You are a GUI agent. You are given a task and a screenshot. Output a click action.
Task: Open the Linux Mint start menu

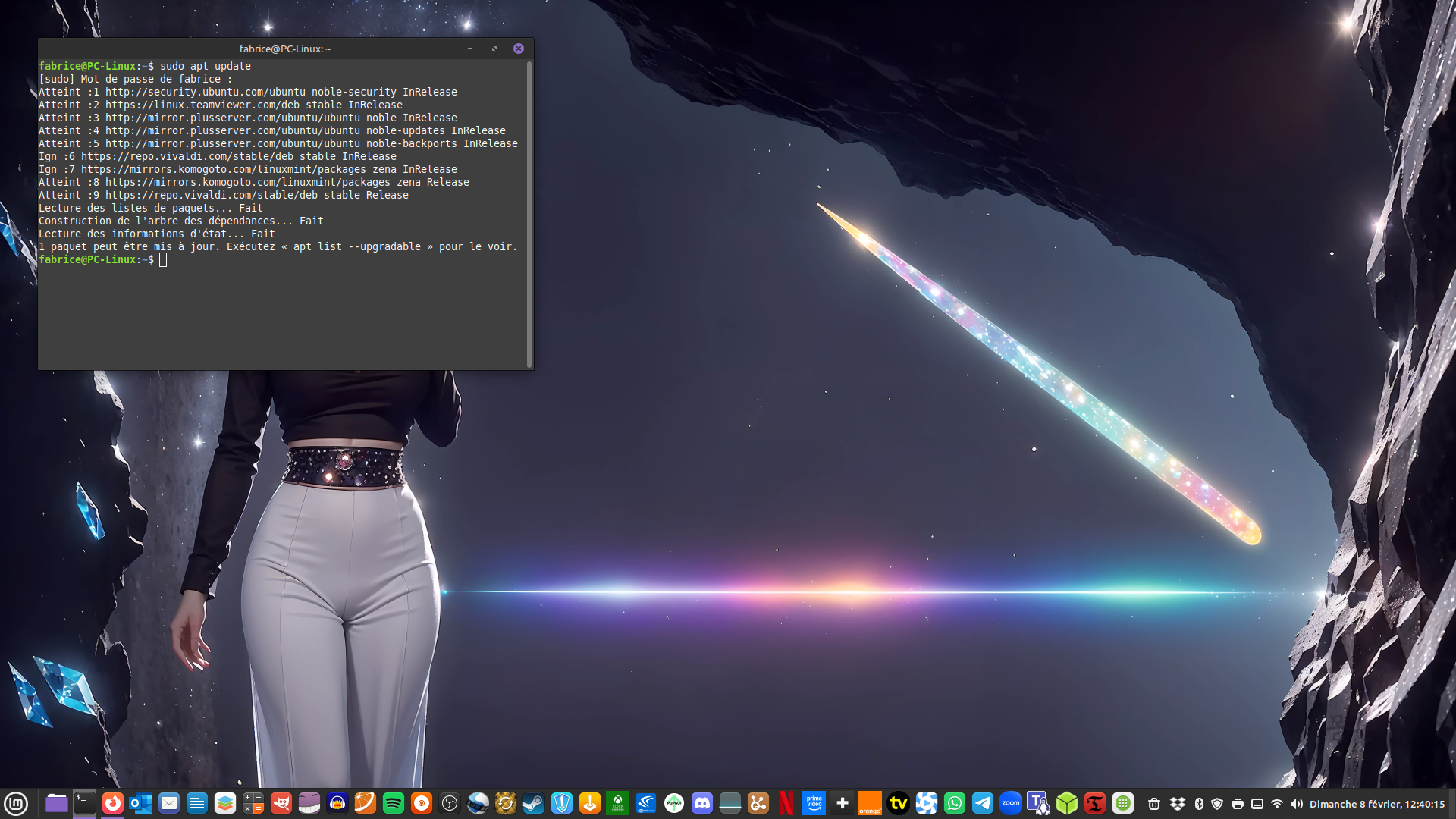coord(16,803)
